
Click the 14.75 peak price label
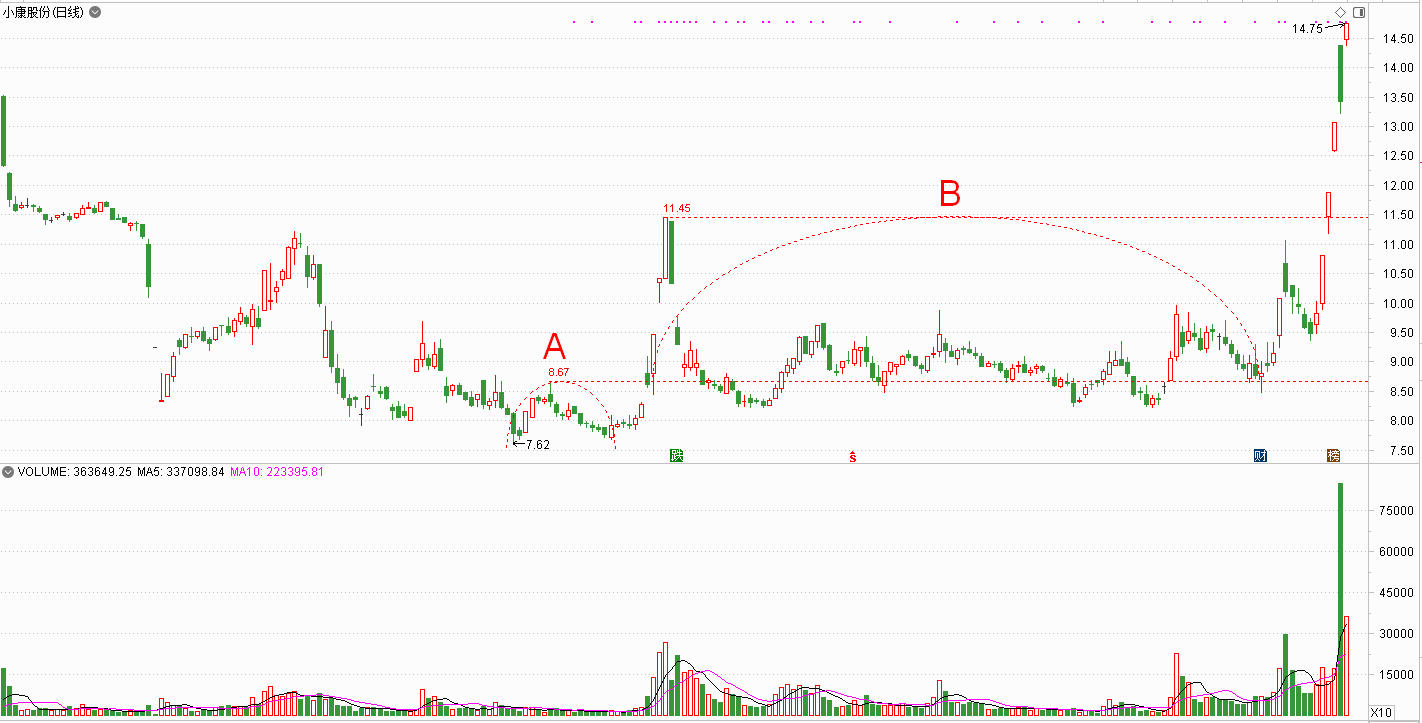click(1306, 29)
